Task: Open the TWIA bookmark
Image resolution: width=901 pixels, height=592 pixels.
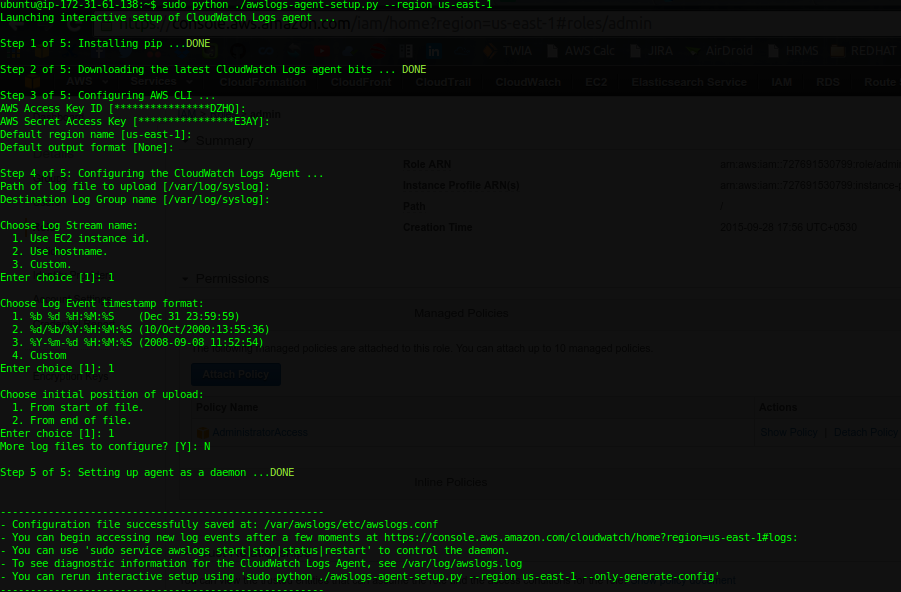Action: point(507,51)
